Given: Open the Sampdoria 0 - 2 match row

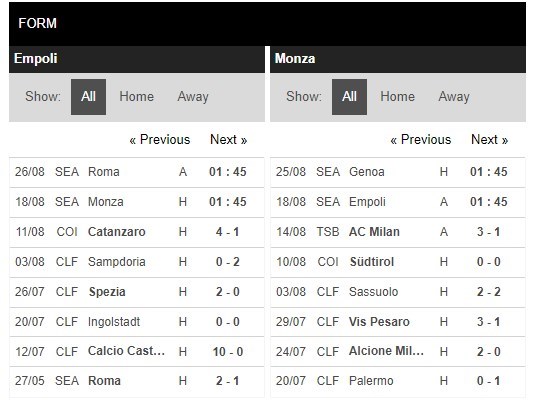Looking at the screenshot, I should [137, 262].
